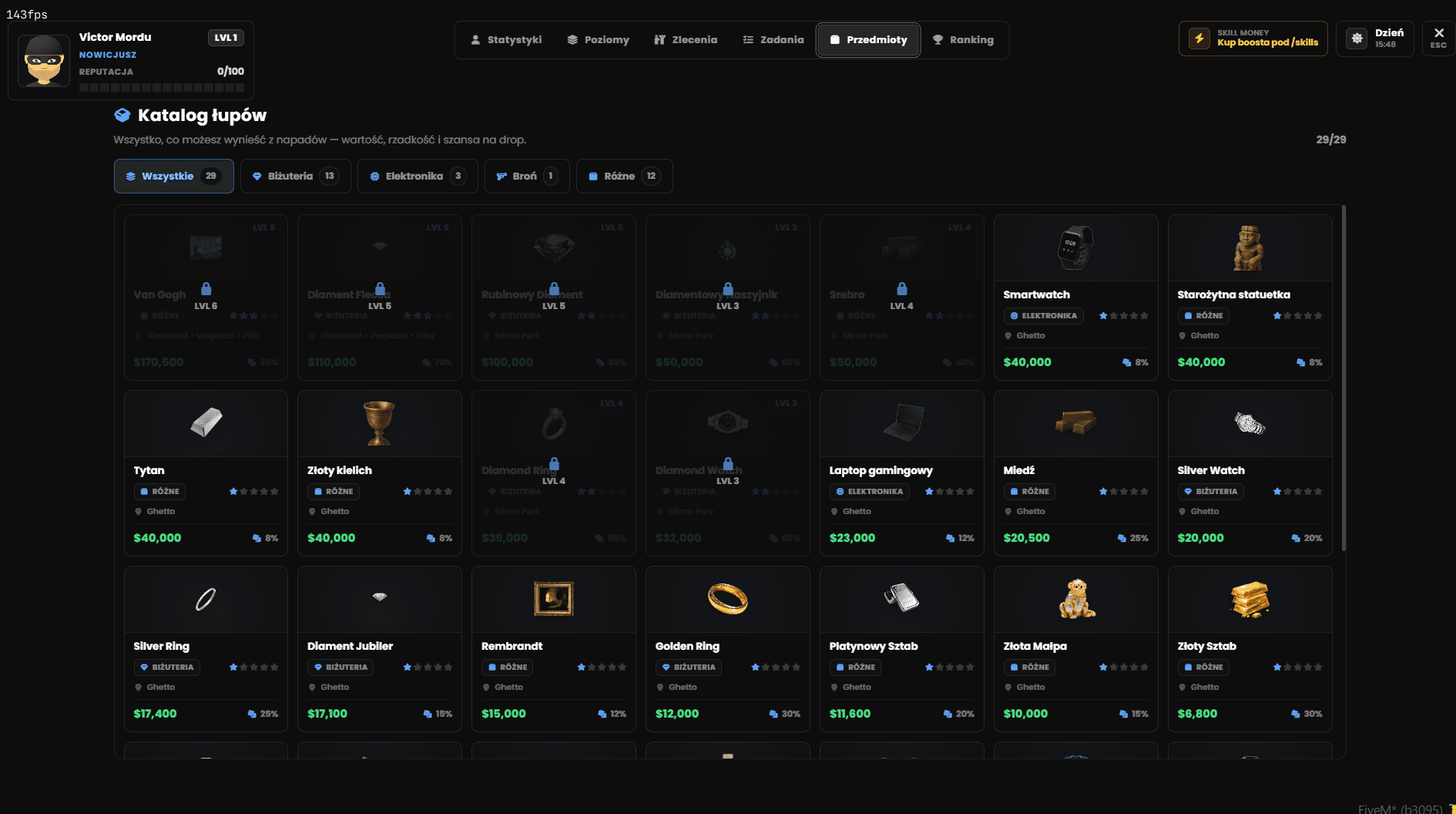Filter loot by Elektronika category

click(418, 176)
